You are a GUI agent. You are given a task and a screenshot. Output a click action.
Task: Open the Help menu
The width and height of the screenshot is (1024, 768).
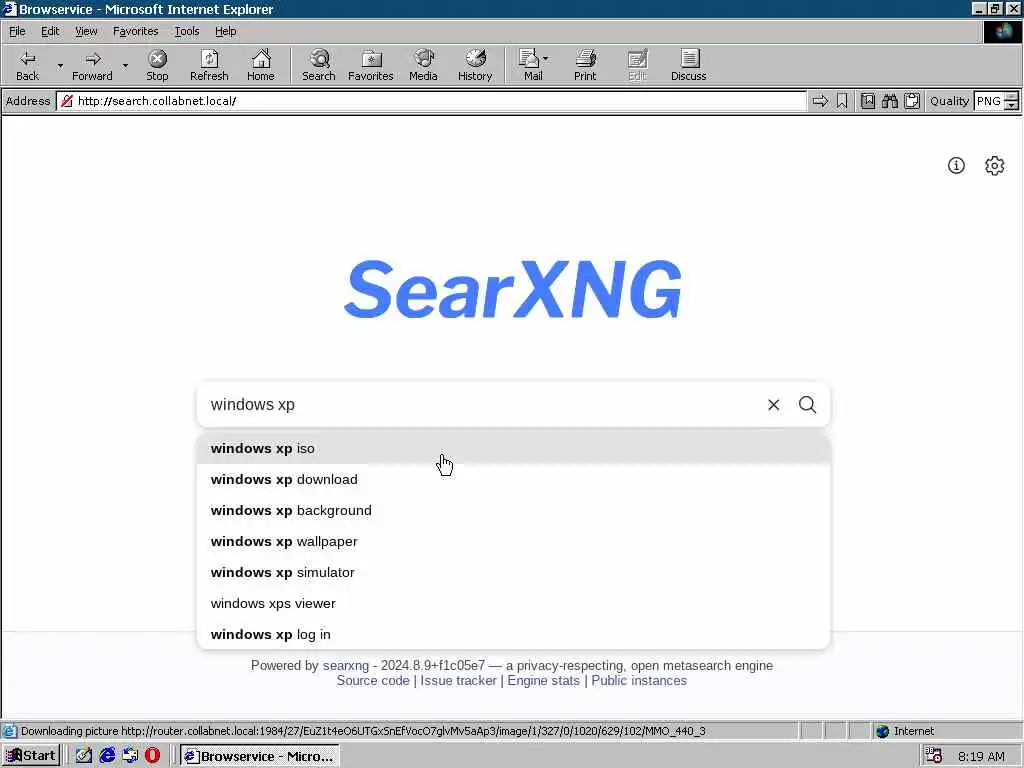click(x=225, y=31)
